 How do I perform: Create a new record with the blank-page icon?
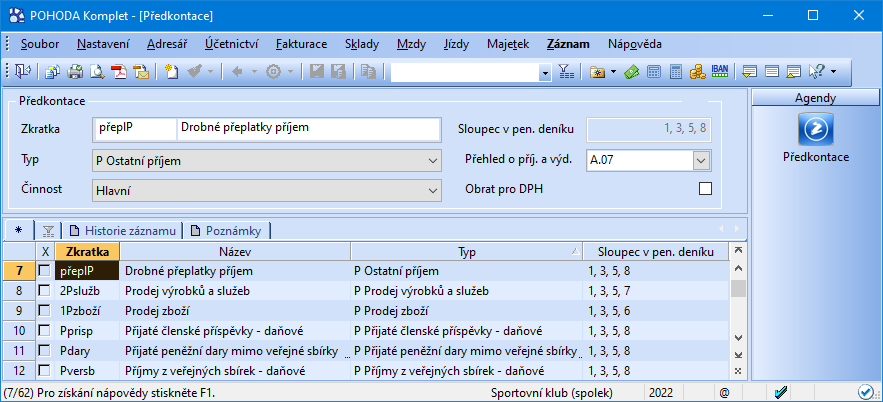(172, 72)
